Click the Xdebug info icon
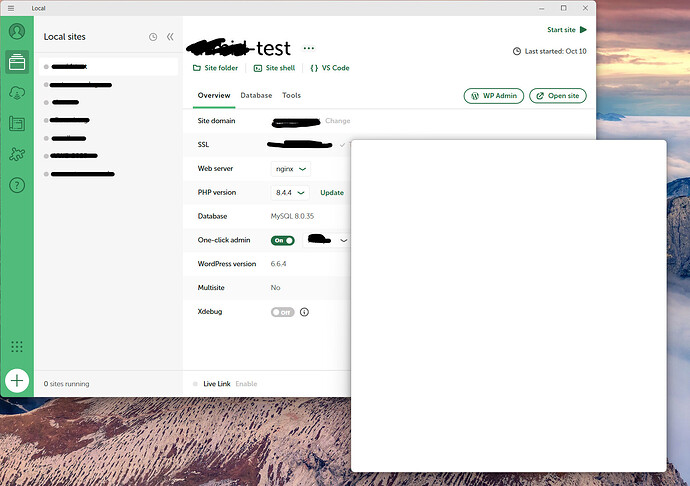Screen dimensions: 690x486 [304, 312]
